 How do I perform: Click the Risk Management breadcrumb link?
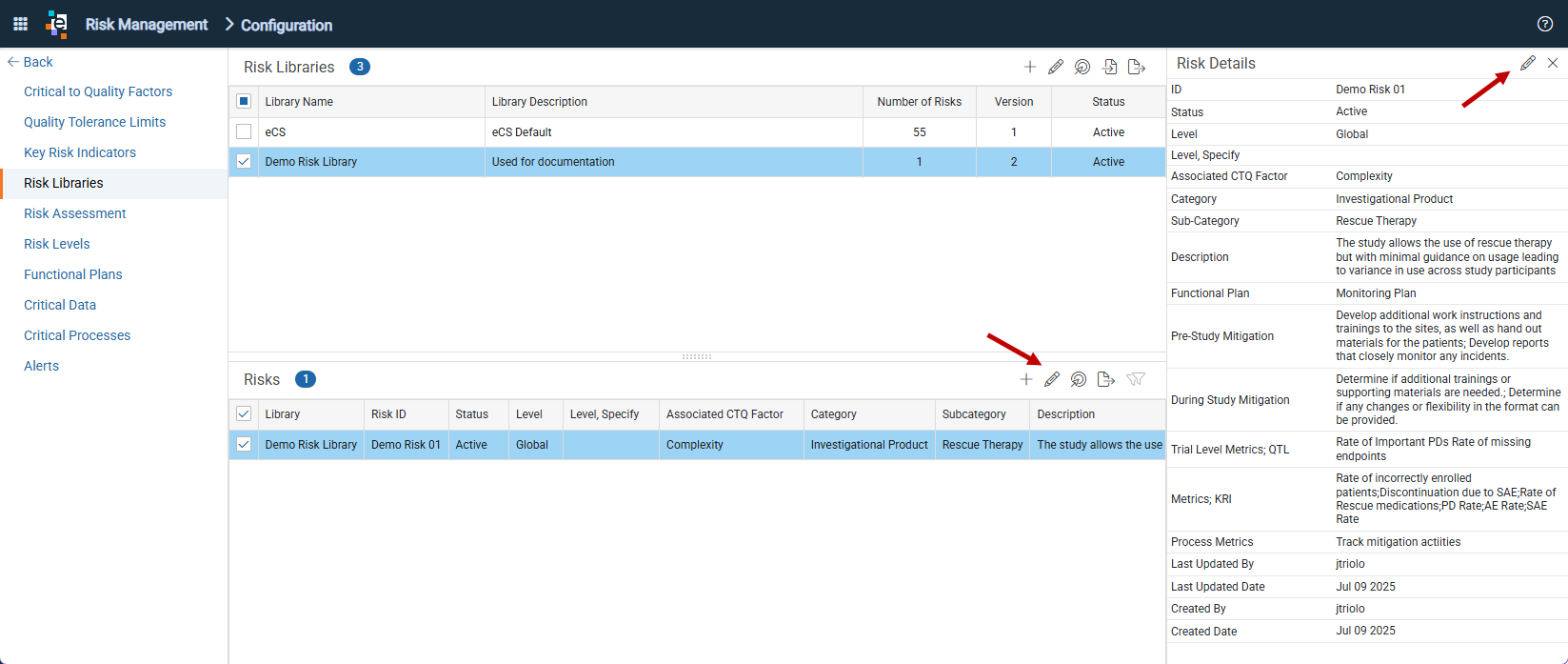(147, 25)
